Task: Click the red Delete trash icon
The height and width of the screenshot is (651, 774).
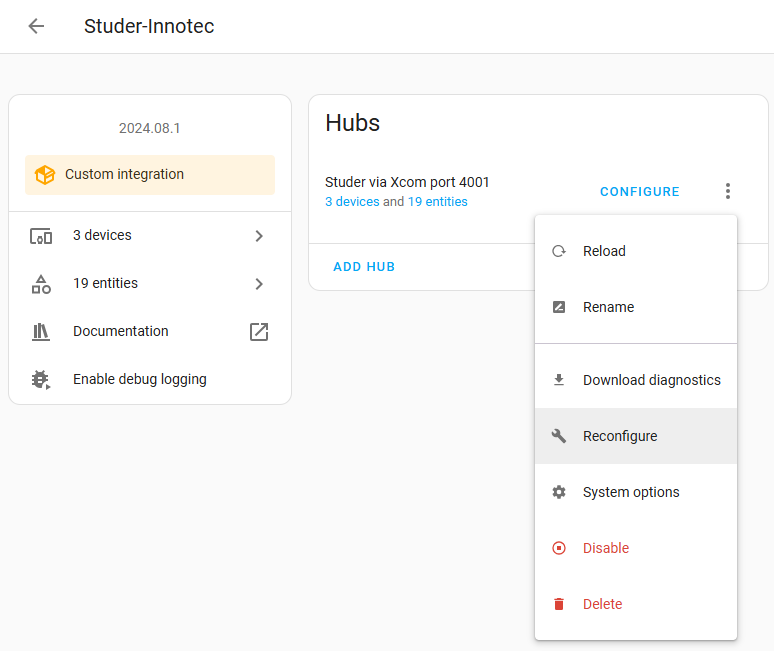Action: (x=559, y=604)
